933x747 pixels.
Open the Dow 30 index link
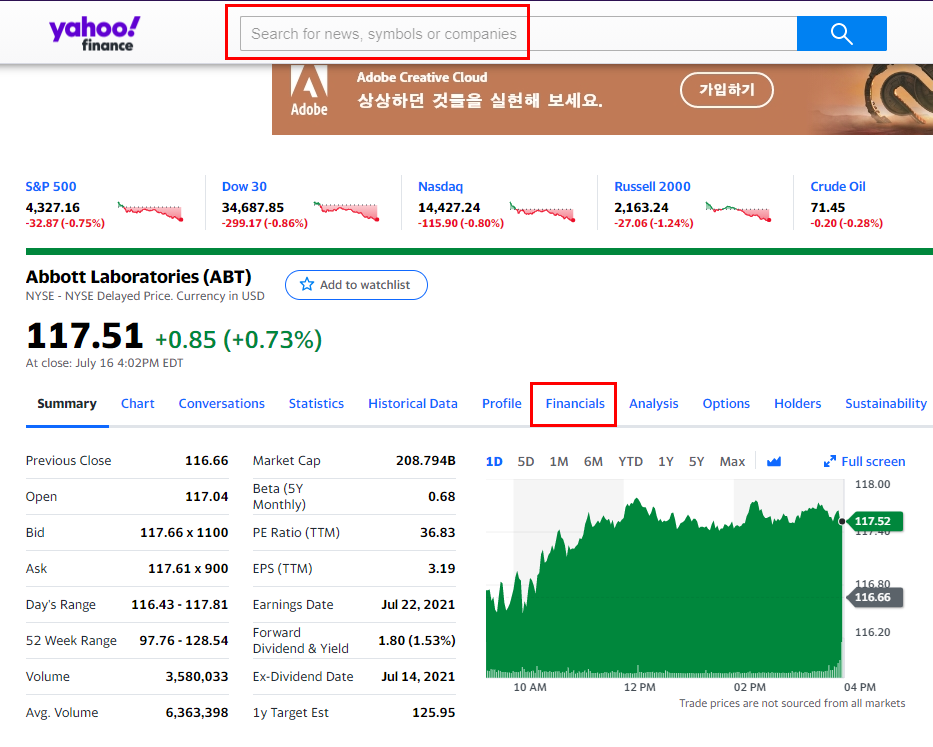244,186
